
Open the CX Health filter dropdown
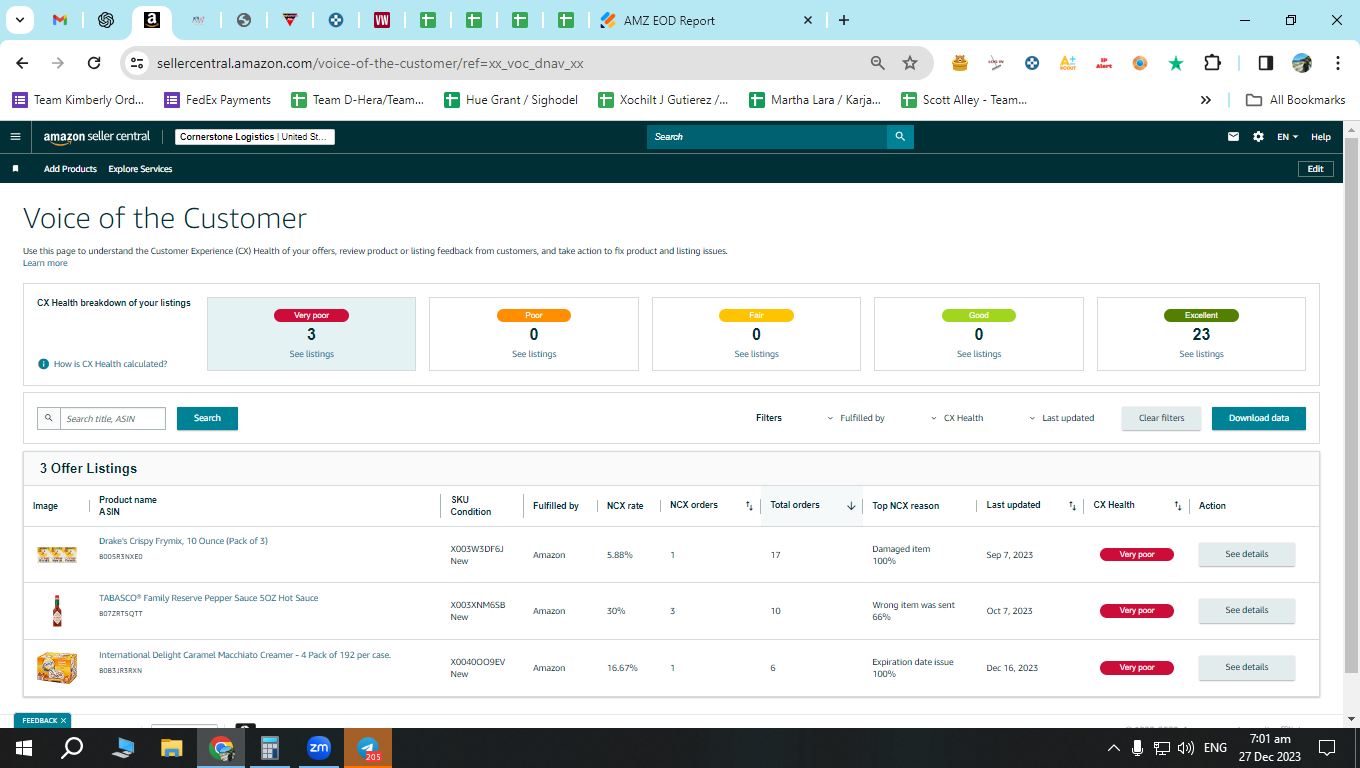click(957, 418)
